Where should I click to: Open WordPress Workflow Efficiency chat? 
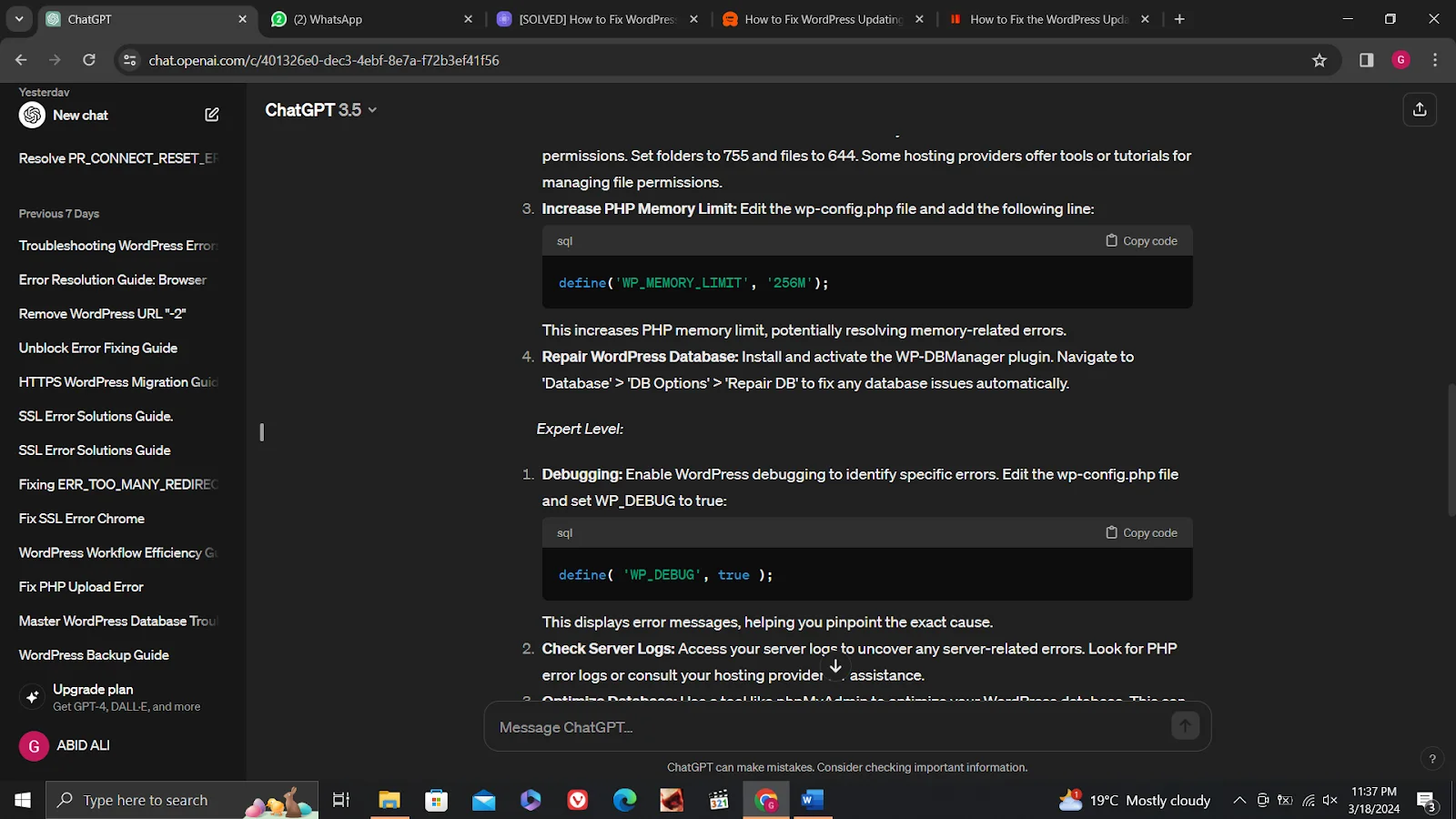pos(118,553)
